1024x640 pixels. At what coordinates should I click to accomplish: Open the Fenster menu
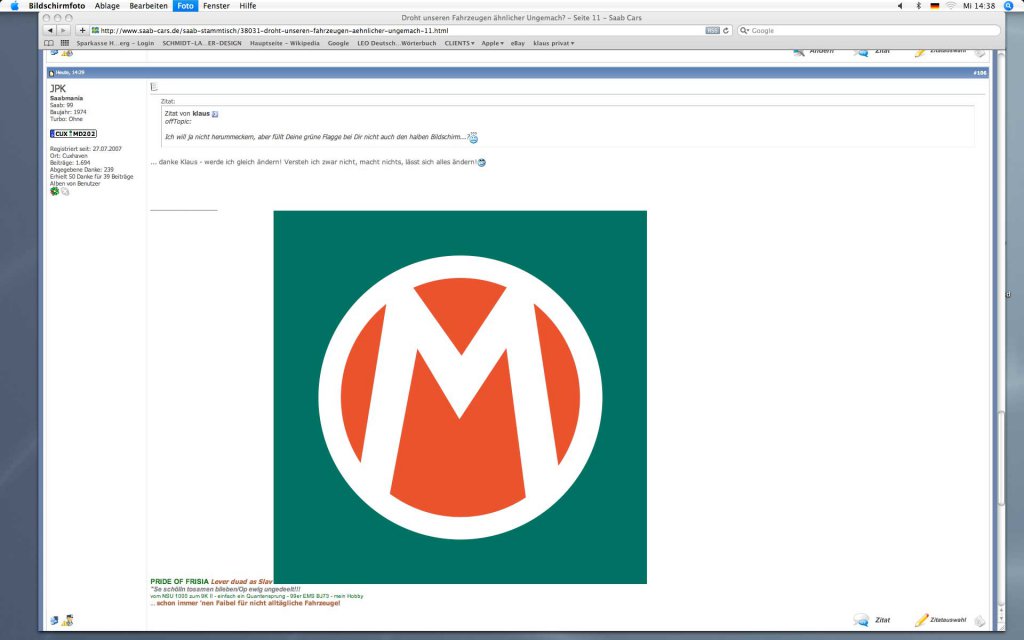(x=216, y=6)
